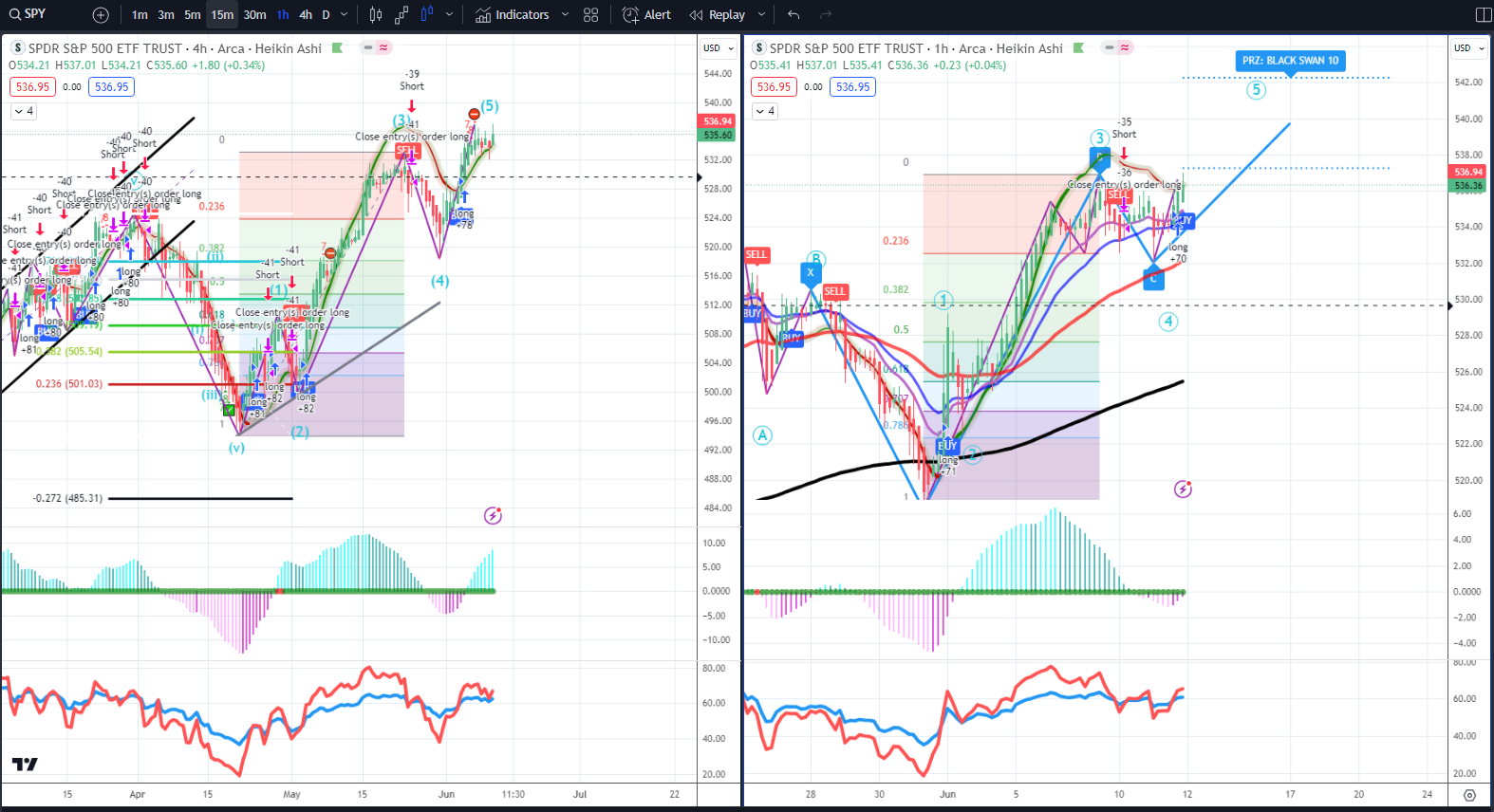Click the blue 536.95 buy button on the 4h chart
Screen dimensions: 1494x812
[112, 87]
